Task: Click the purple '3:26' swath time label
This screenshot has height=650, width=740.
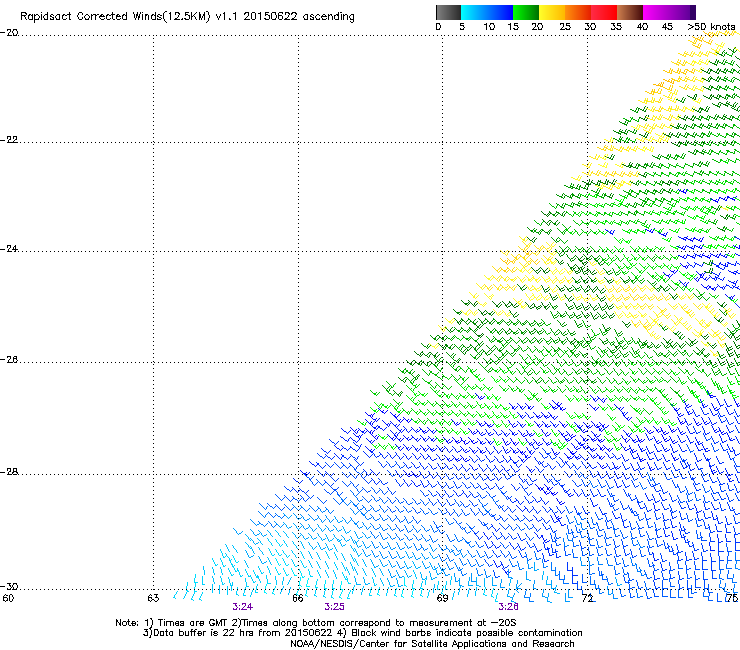Action: tap(508, 607)
